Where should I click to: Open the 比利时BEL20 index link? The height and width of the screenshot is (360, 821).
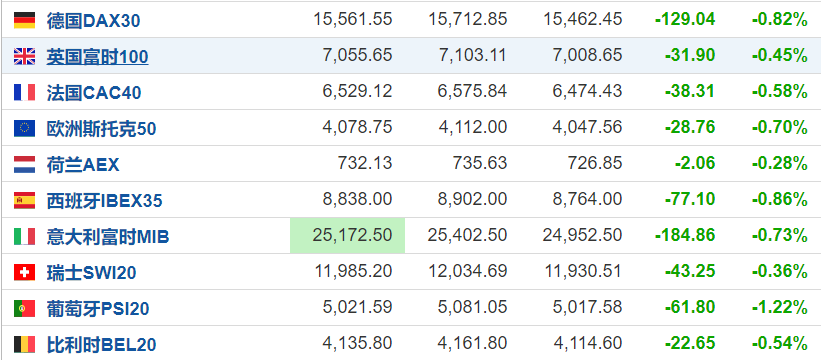click(x=101, y=345)
